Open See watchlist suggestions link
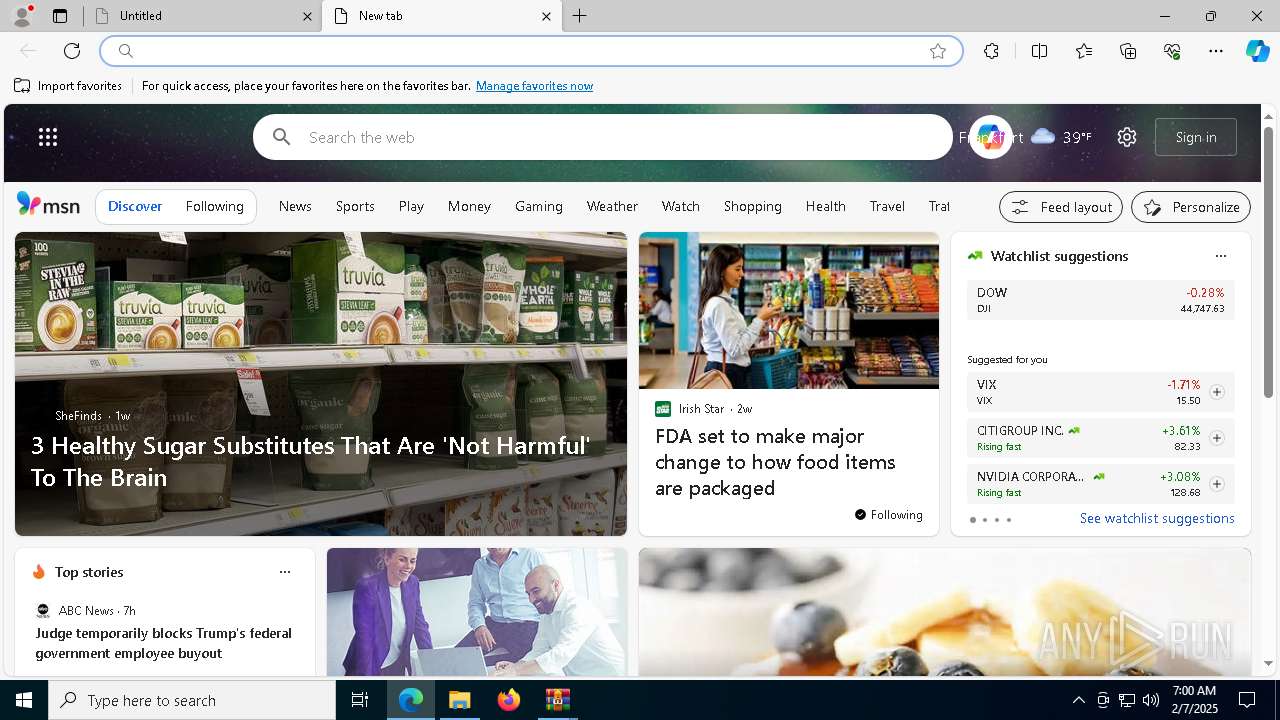 point(1157,518)
